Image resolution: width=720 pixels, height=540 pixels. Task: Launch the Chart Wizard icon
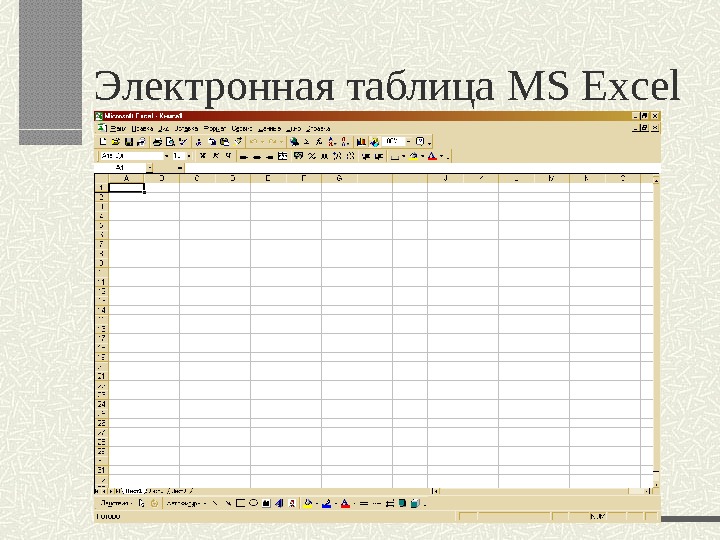click(x=361, y=142)
